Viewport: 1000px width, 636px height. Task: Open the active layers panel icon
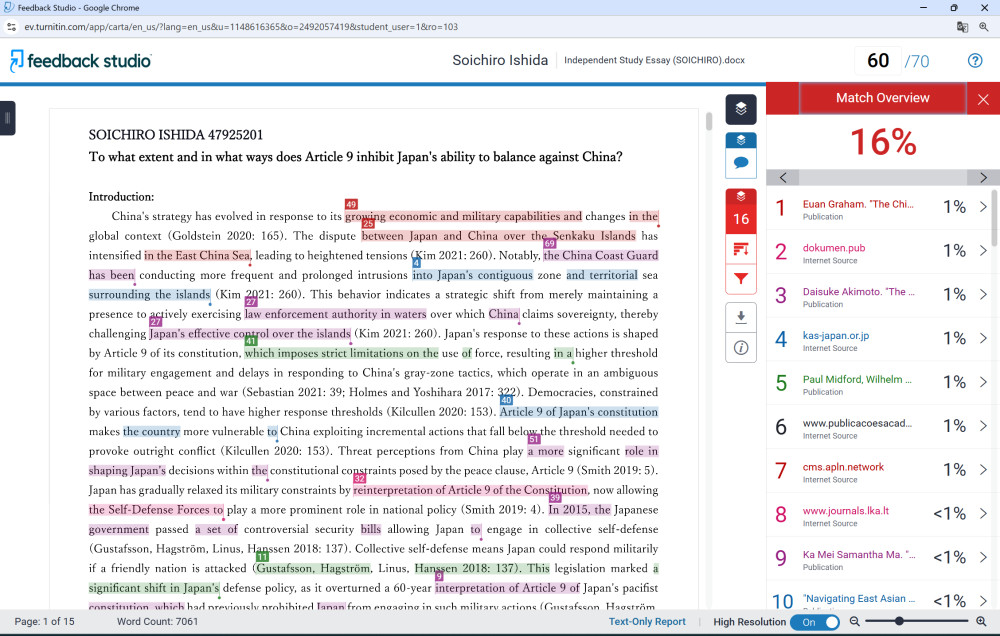741,108
